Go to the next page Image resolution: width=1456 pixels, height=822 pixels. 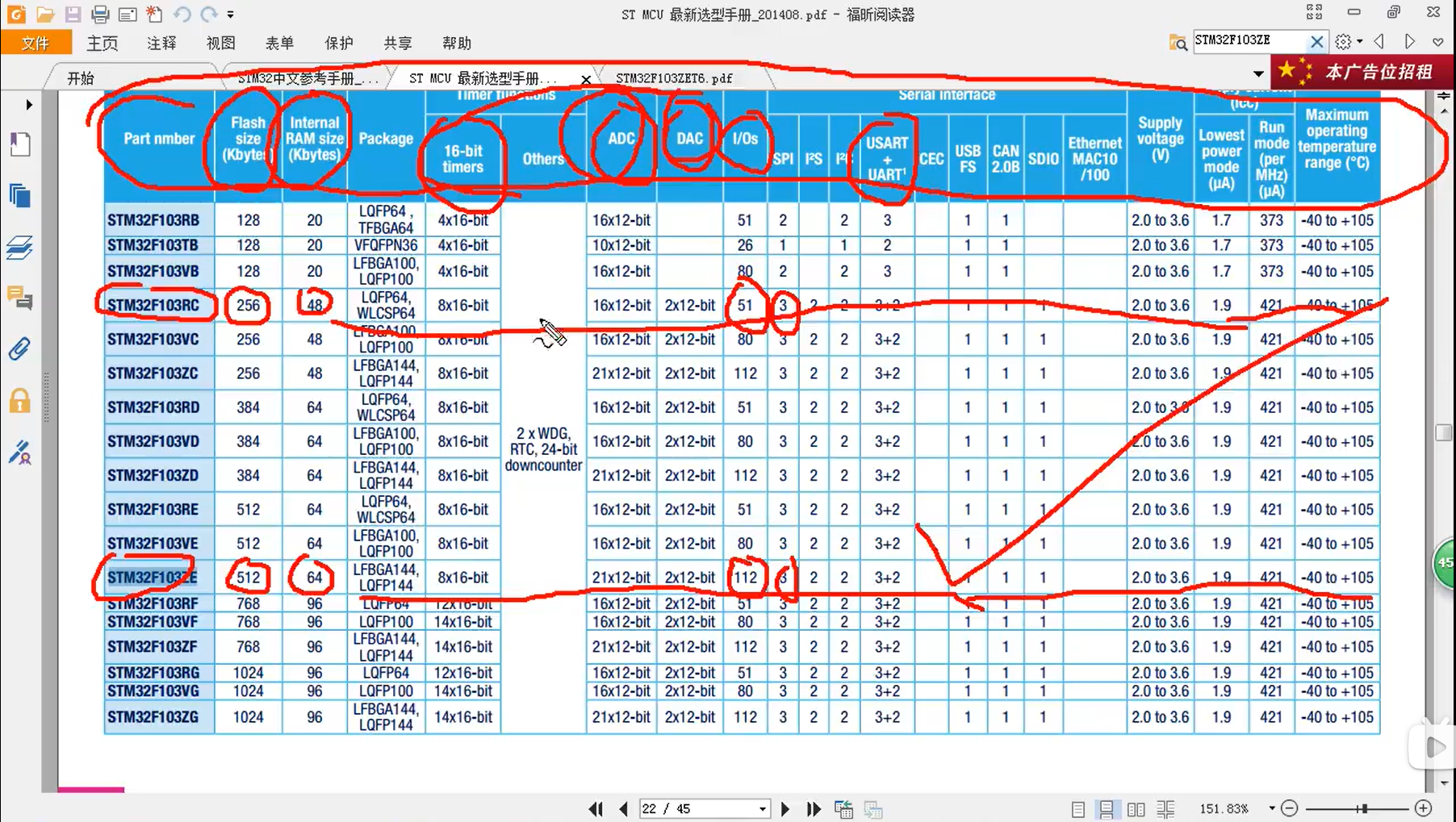[785, 809]
